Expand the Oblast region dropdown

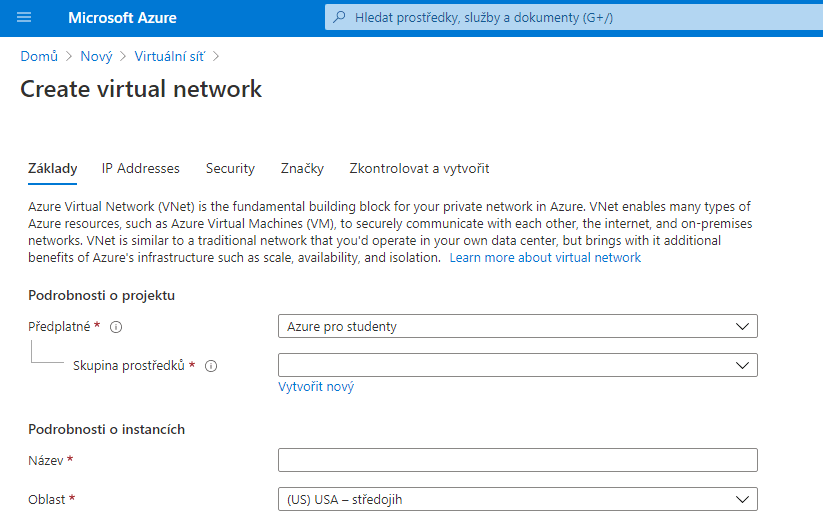[517, 499]
